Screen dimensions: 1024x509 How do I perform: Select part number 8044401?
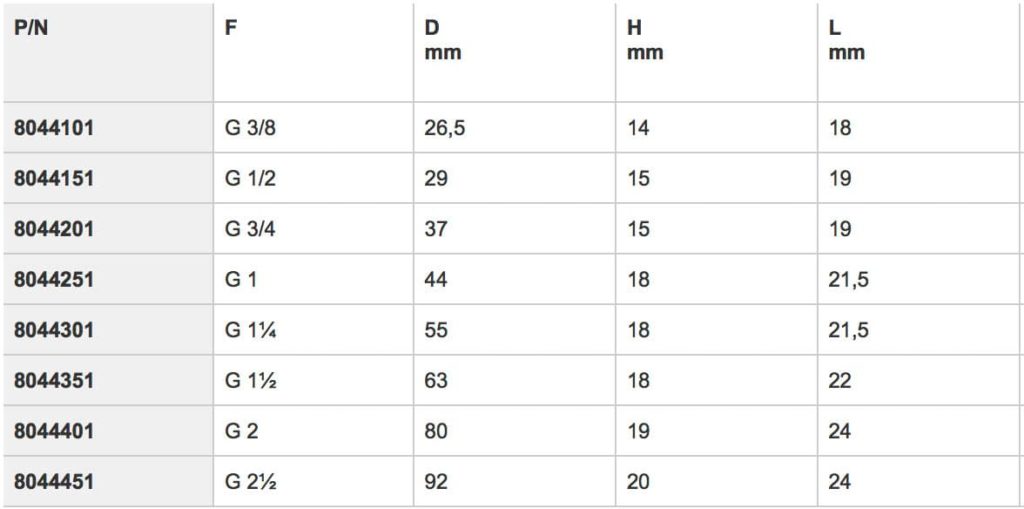point(54,431)
